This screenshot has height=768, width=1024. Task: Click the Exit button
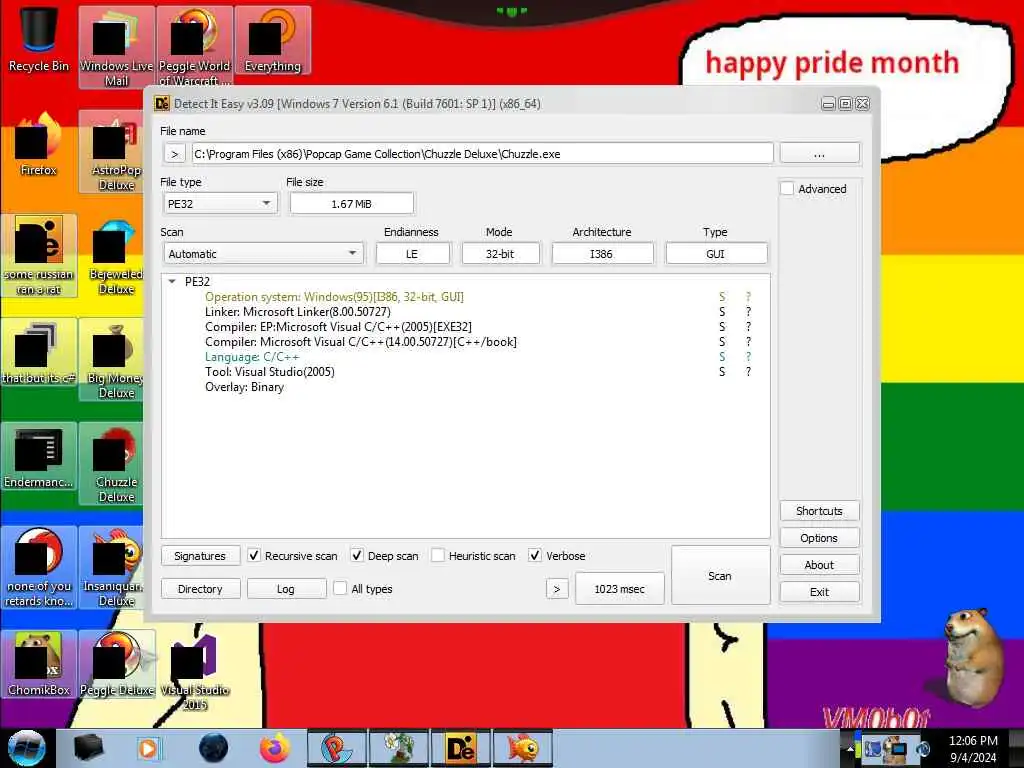820,592
